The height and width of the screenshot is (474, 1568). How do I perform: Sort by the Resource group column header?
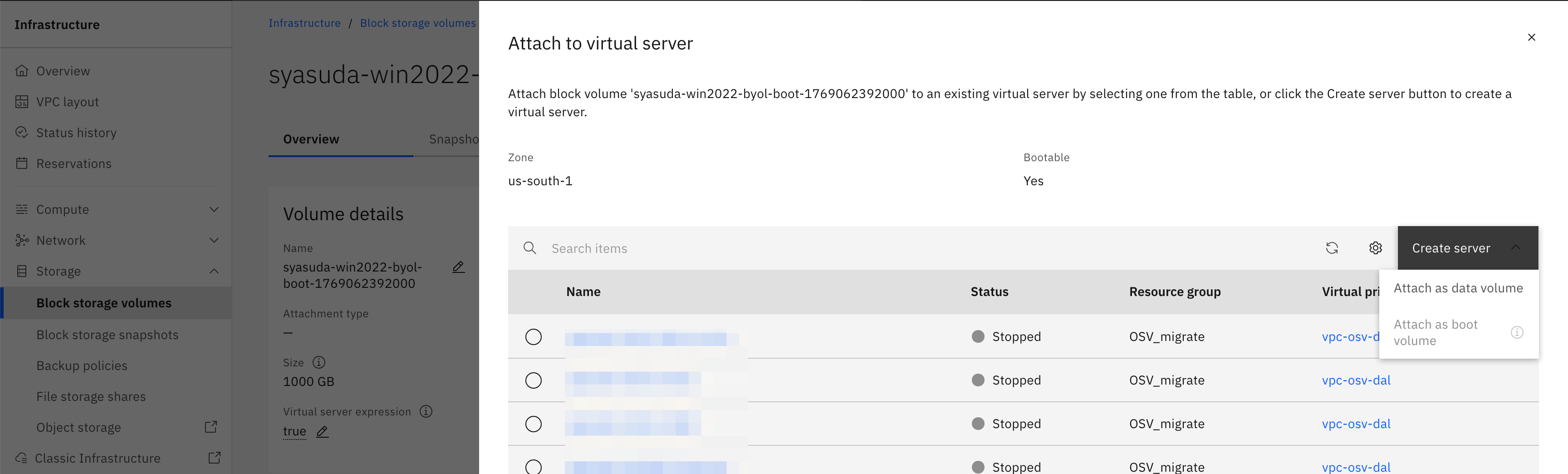pyautogui.click(x=1175, y=292)
